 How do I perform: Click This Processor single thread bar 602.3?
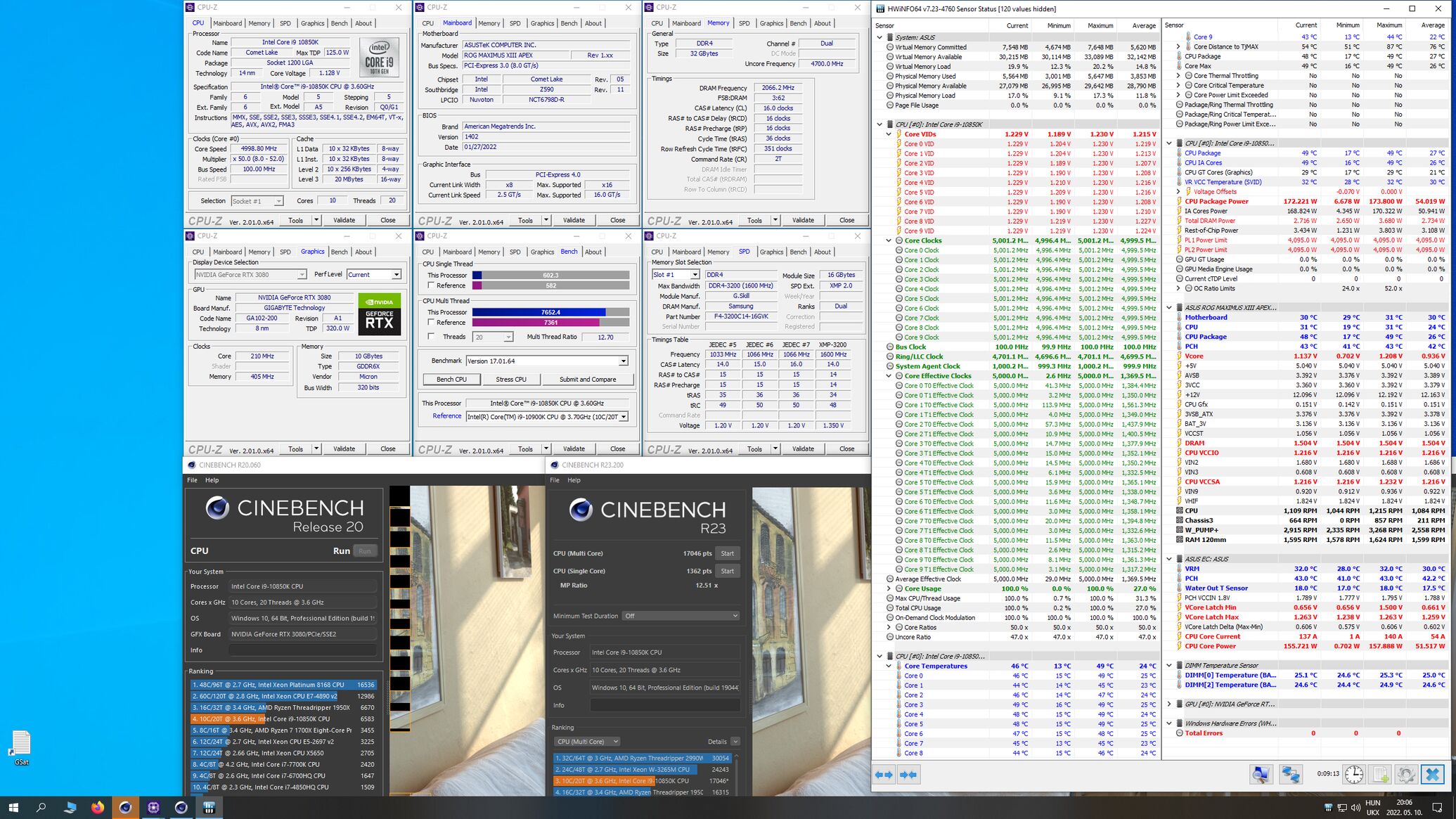pos(550,276)
